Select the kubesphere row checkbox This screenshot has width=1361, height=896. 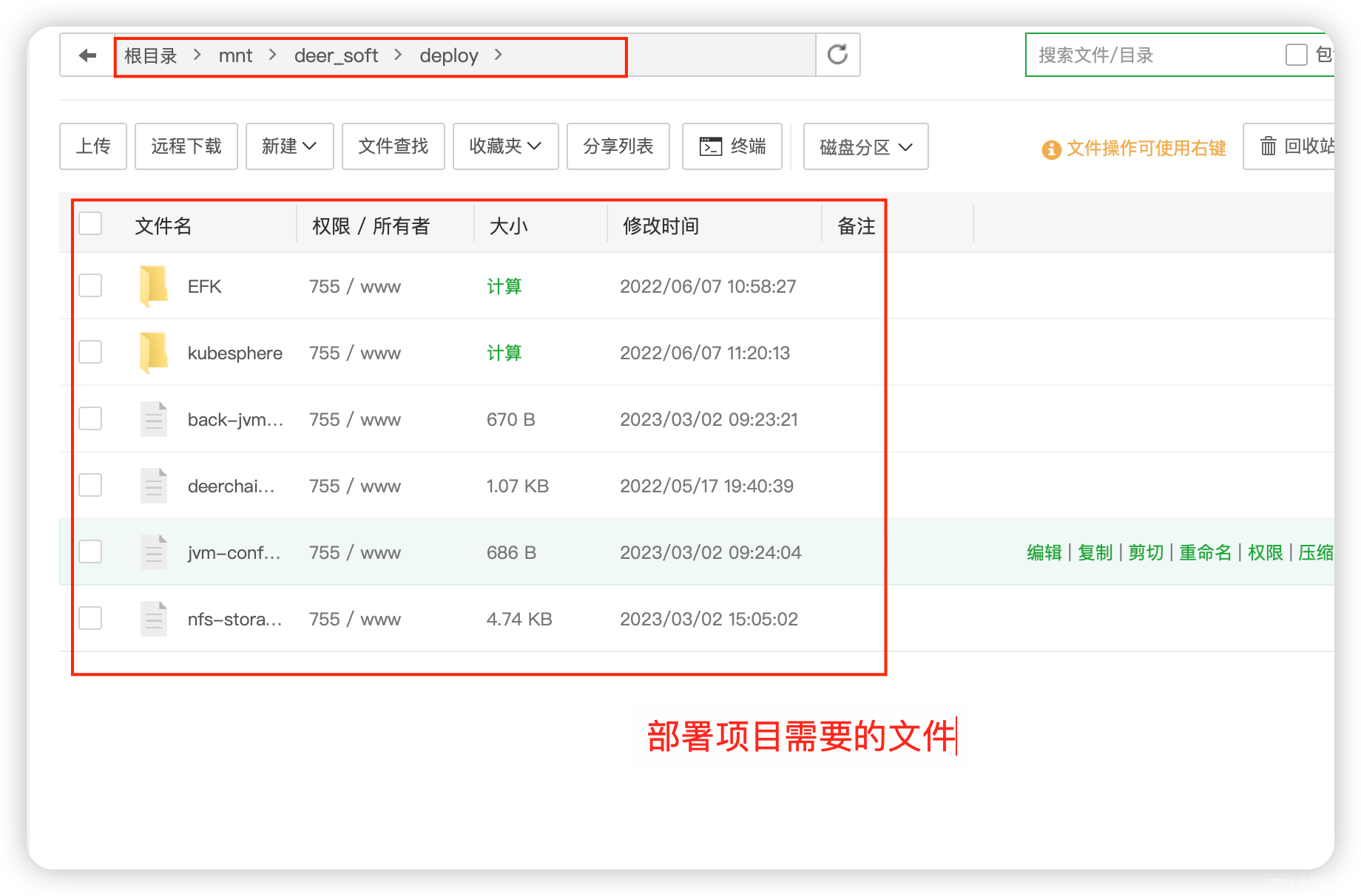90,352
